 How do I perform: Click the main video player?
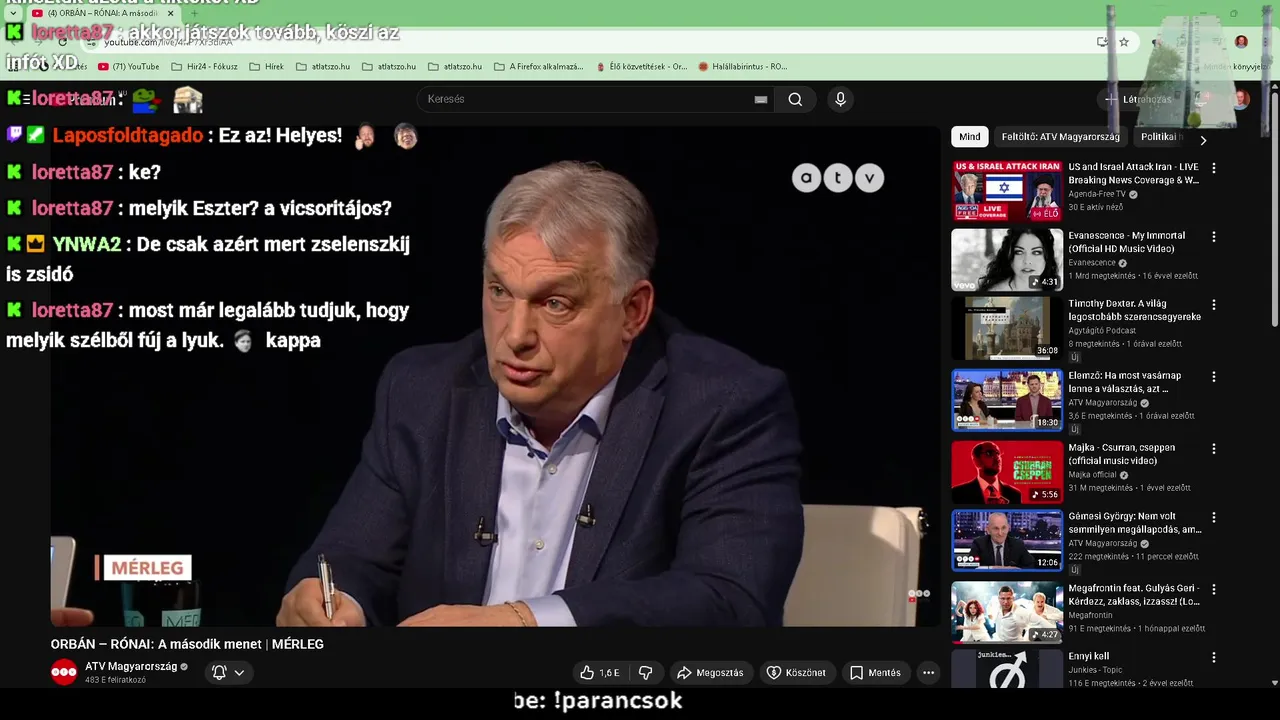[x=495, y=377]
